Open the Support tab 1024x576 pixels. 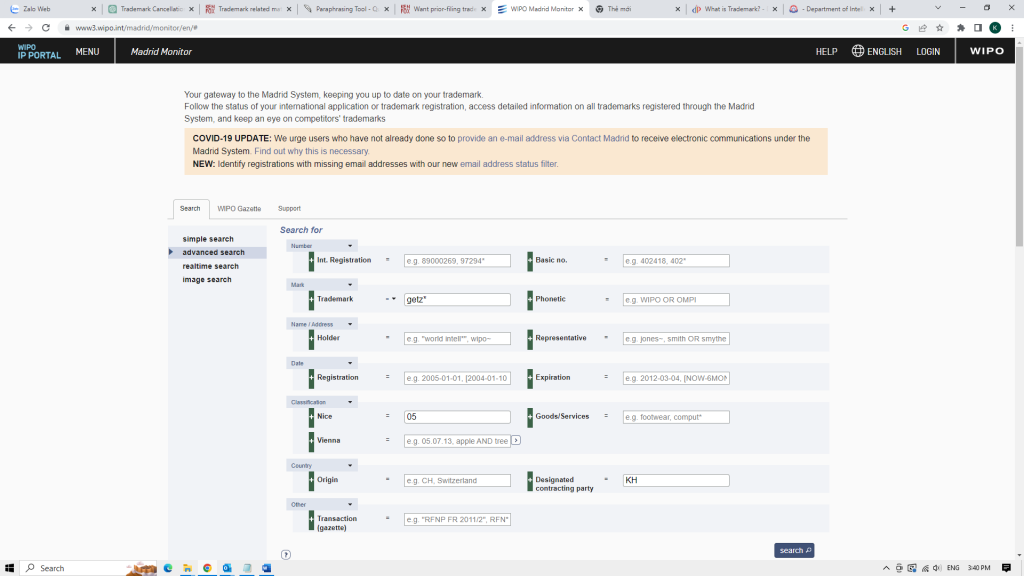pyautogui.click(x=289, y=209)
